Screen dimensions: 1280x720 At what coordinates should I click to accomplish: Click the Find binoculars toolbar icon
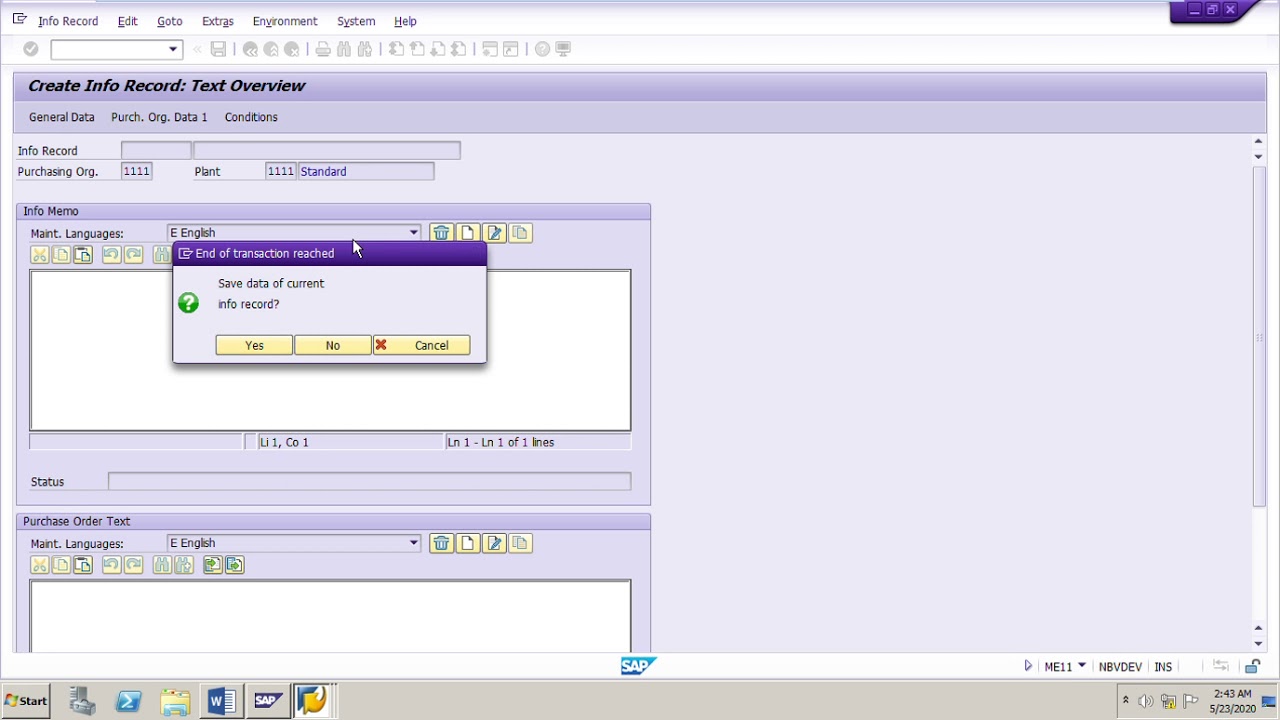(x=344, y=49)
